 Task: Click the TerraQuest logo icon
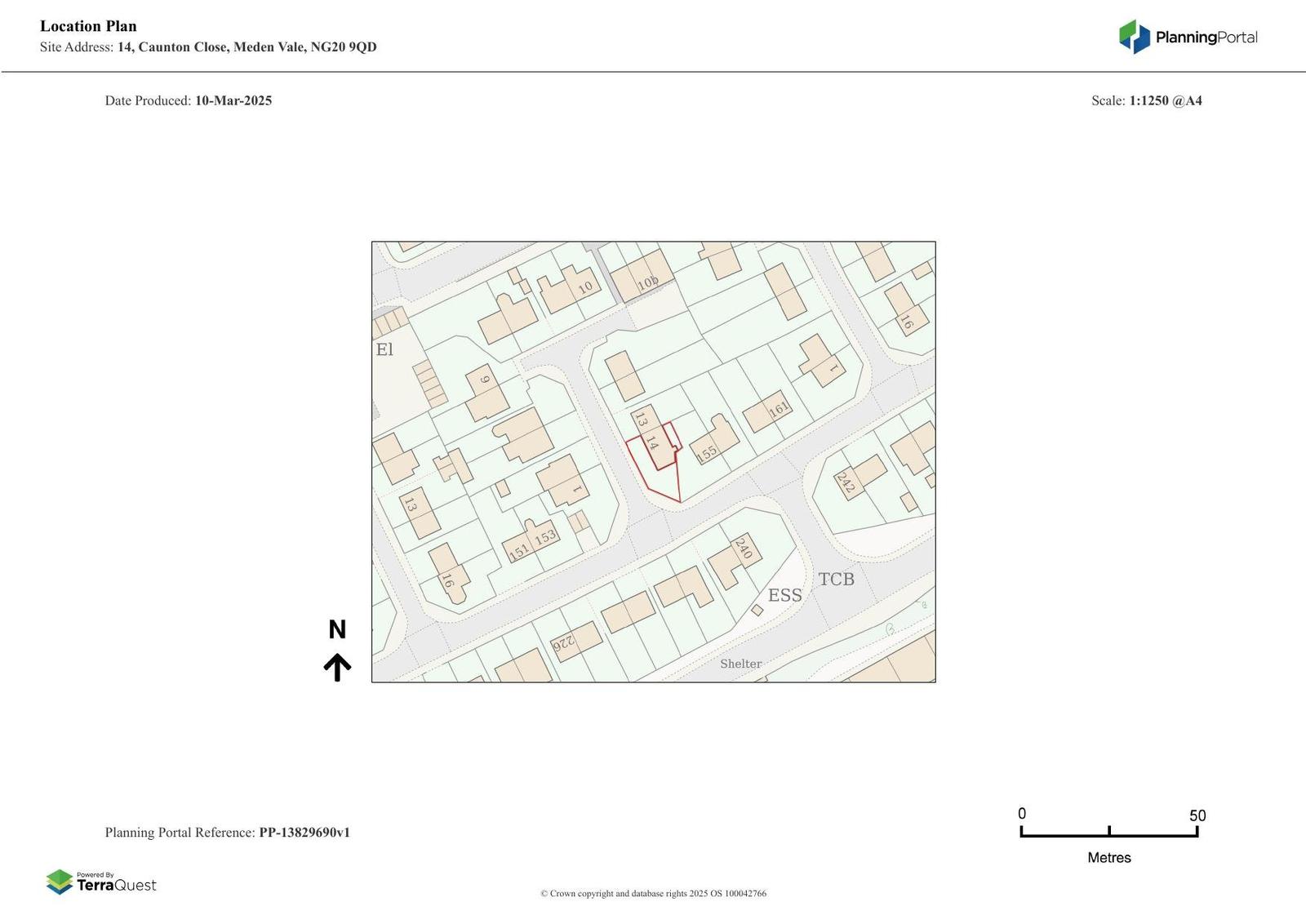pyautogui.click(x=60, y=882)
